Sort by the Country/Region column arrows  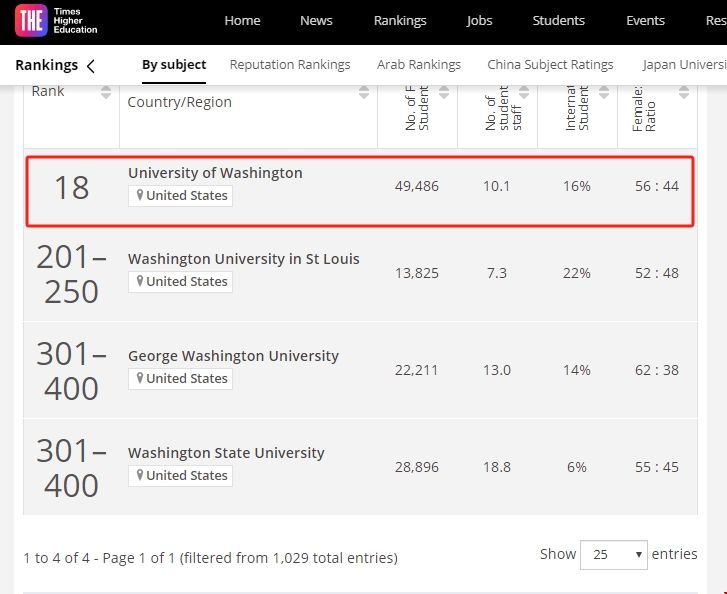pos(365,93)
